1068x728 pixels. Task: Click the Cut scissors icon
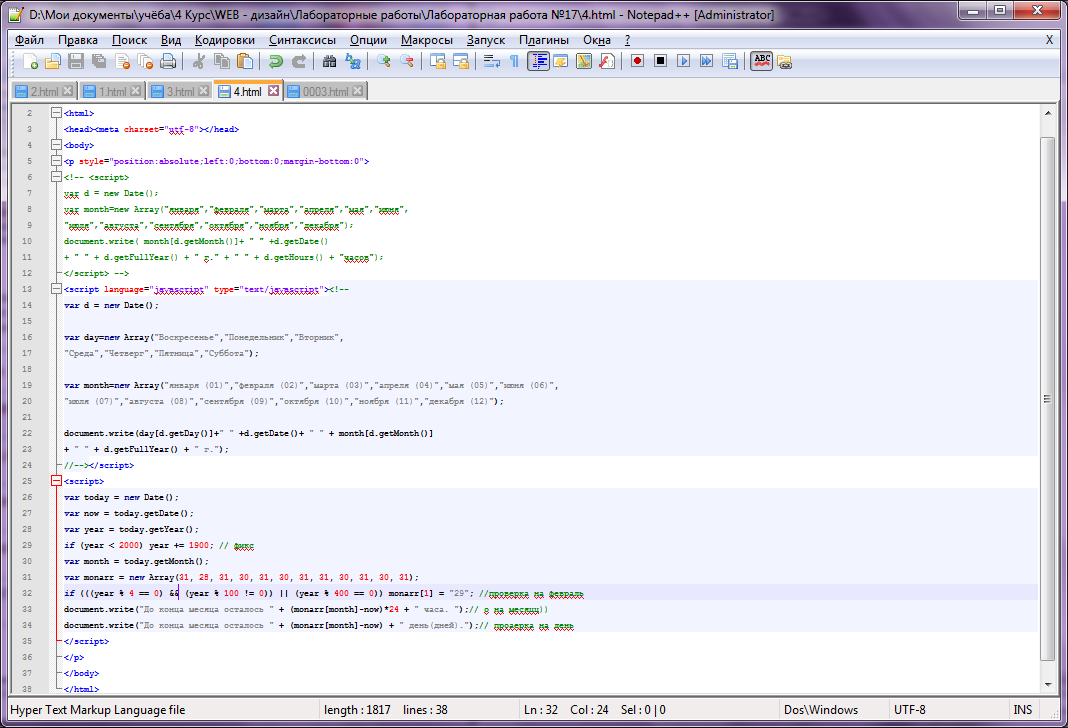click(x=199, y=61)
